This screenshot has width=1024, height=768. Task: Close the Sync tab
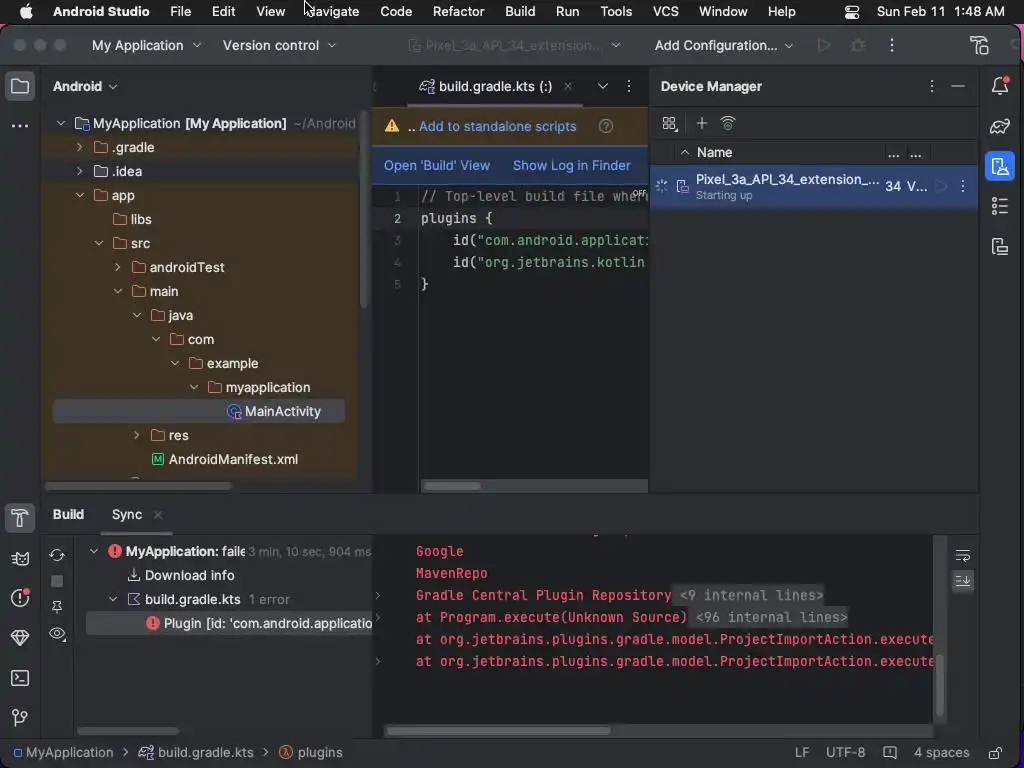tap(157, 515)
